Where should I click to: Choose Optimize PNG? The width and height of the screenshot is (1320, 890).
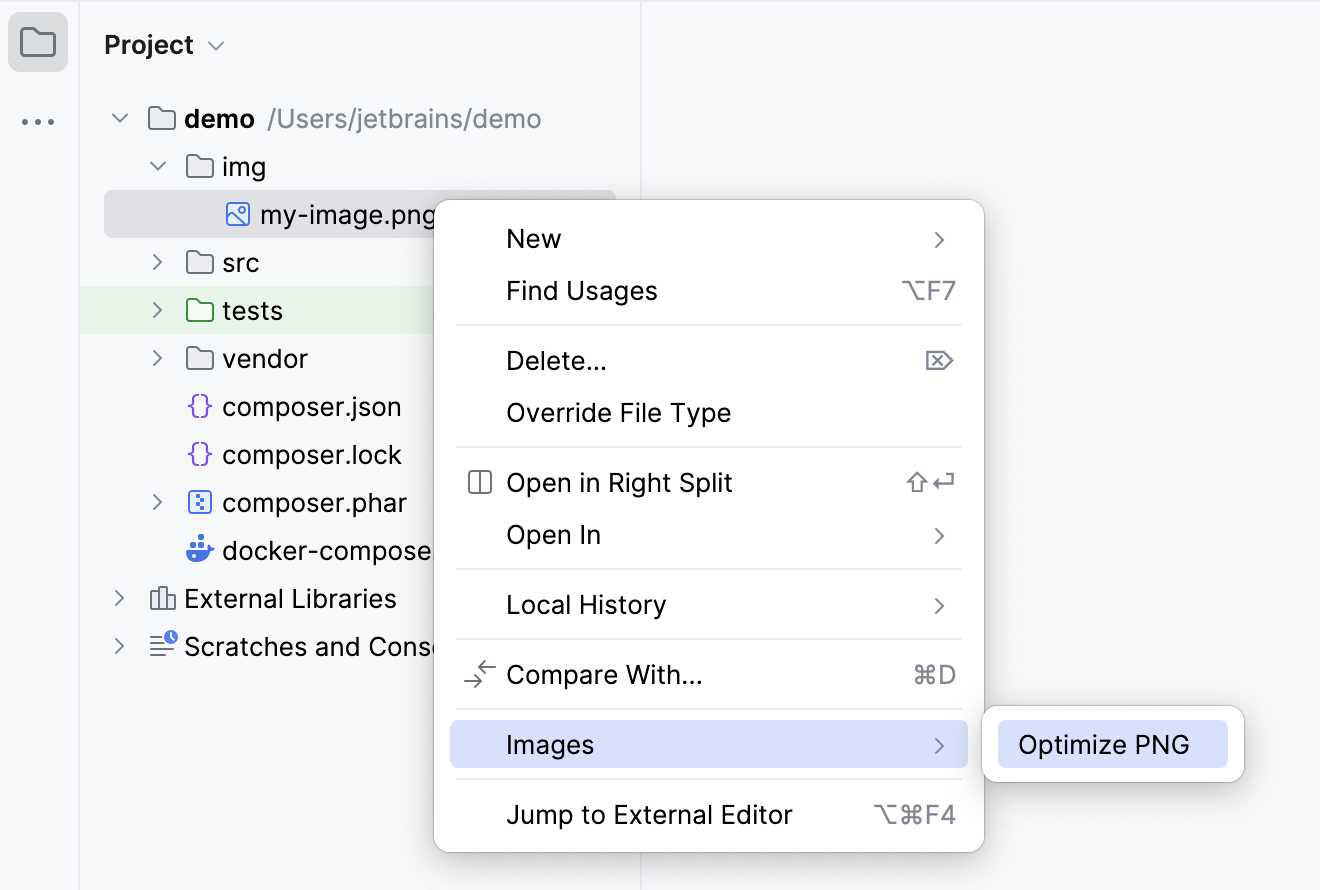point(1112,744)
